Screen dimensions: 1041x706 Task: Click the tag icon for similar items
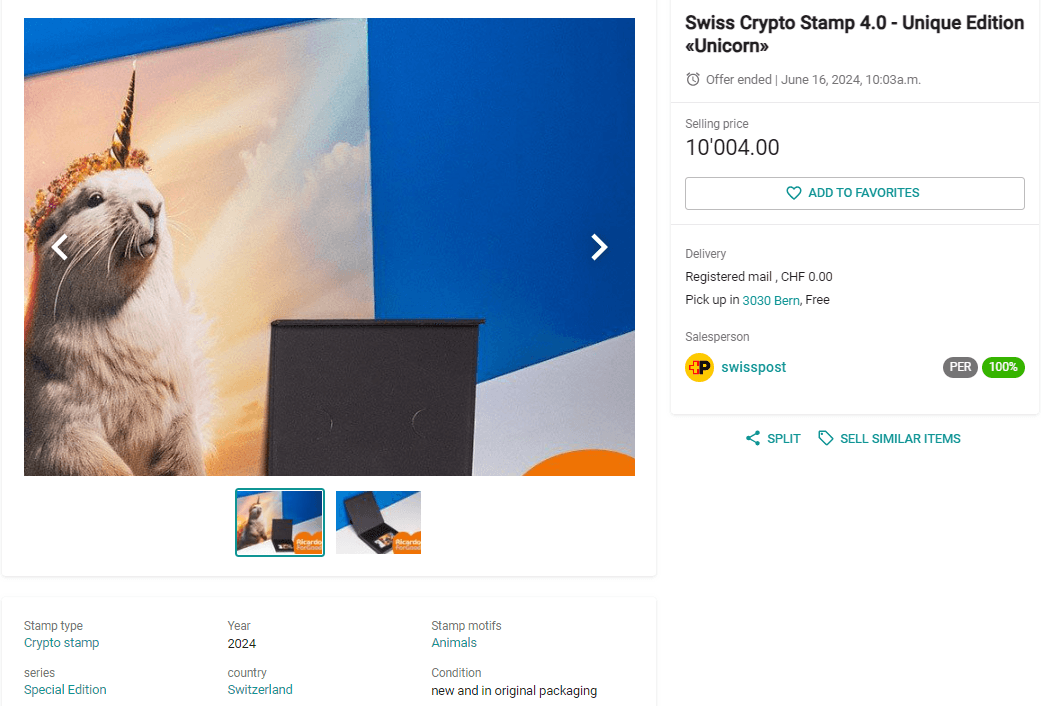tap(826, 439)
